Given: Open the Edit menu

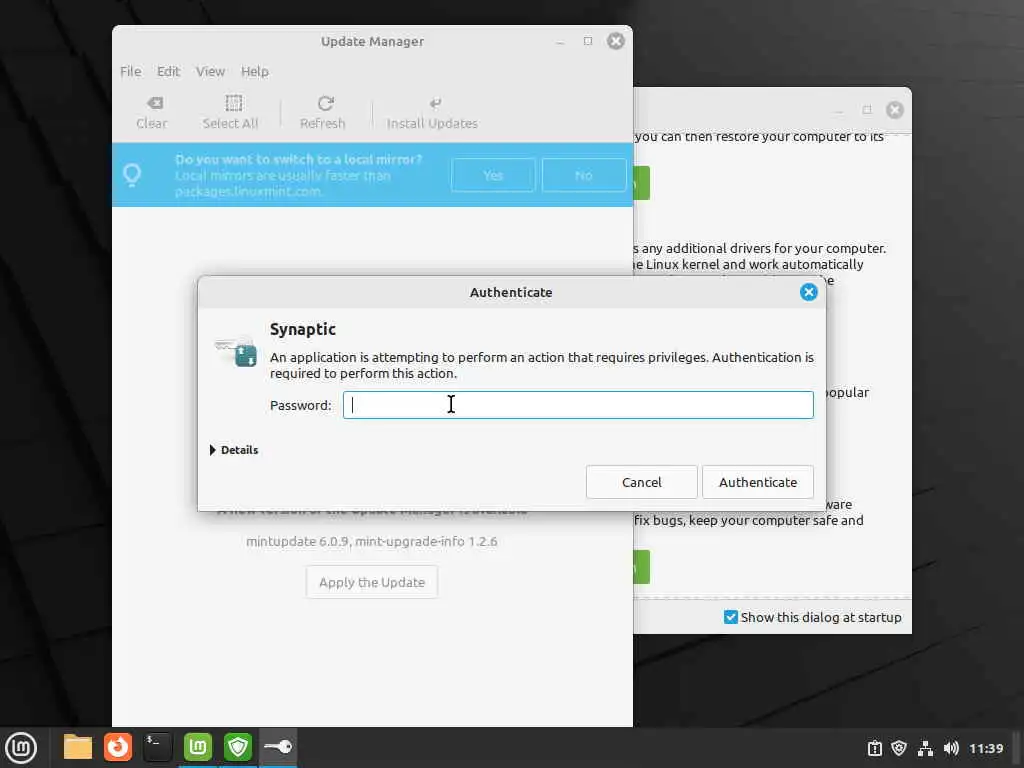Looking at the screenshot, I should point(168,71).
